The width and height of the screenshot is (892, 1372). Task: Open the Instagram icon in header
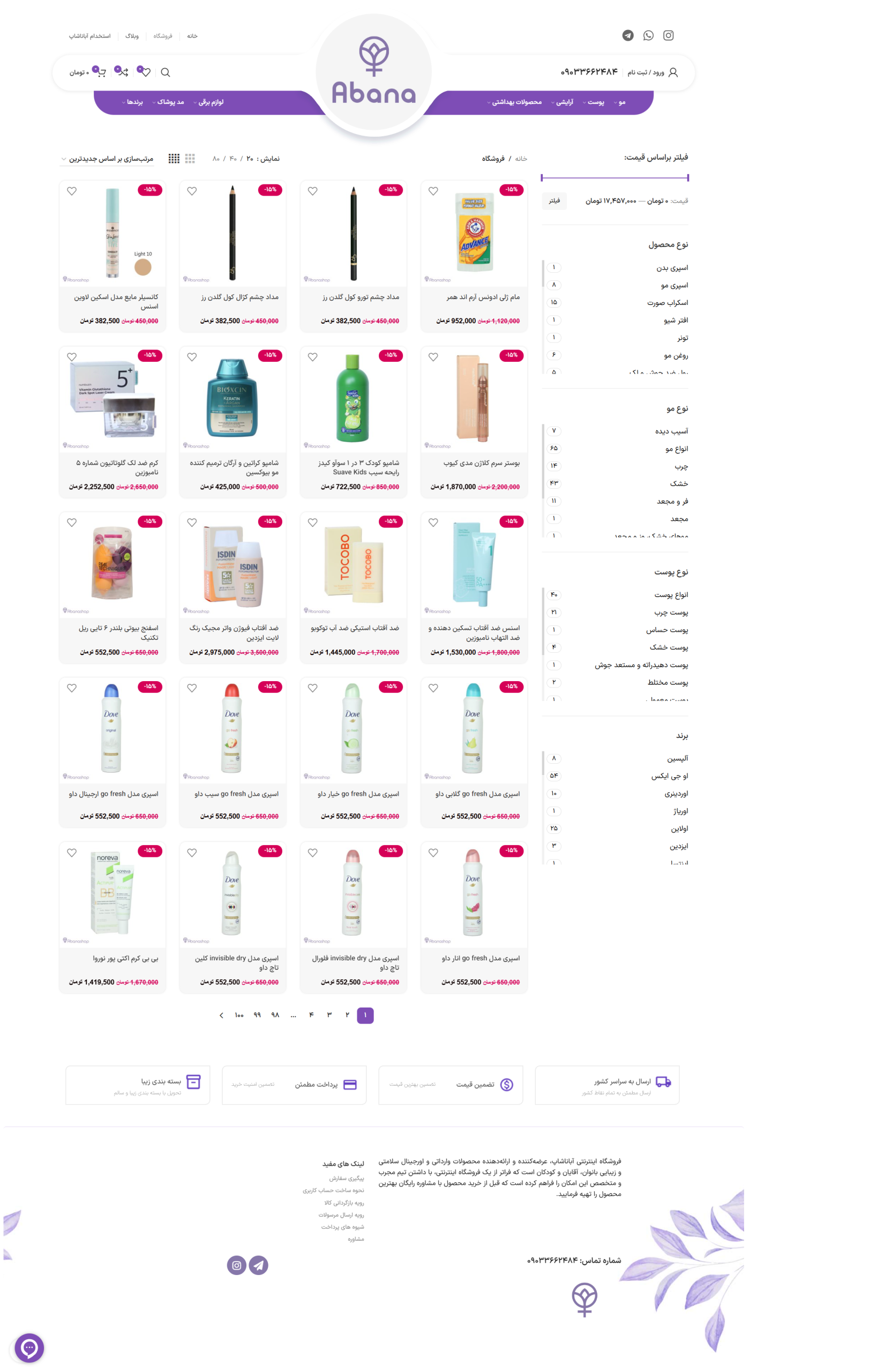[x=668, y=35]
